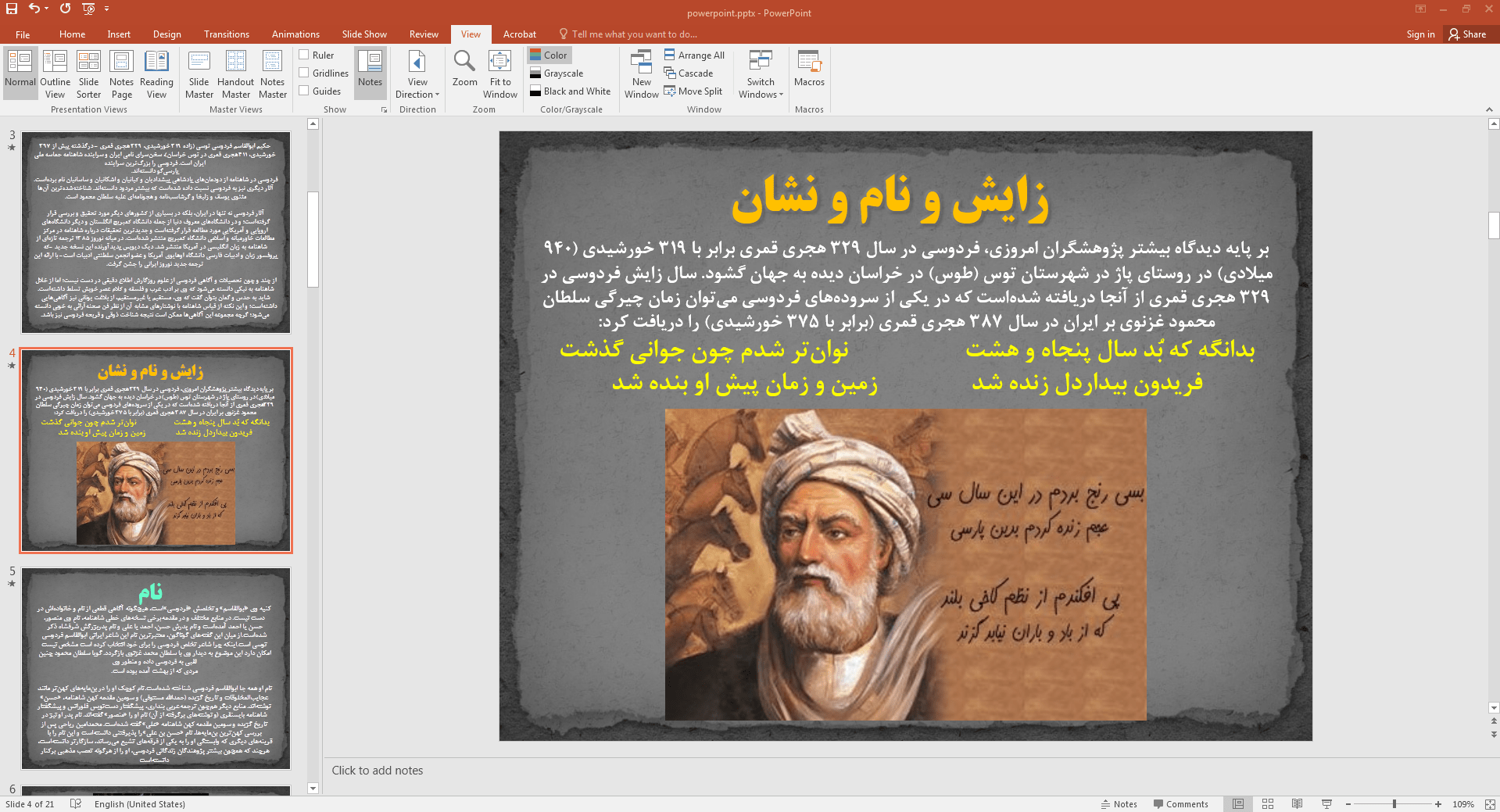1500x812 pixels.
Task: Open Notes Page view
Action: click(121, 73)
